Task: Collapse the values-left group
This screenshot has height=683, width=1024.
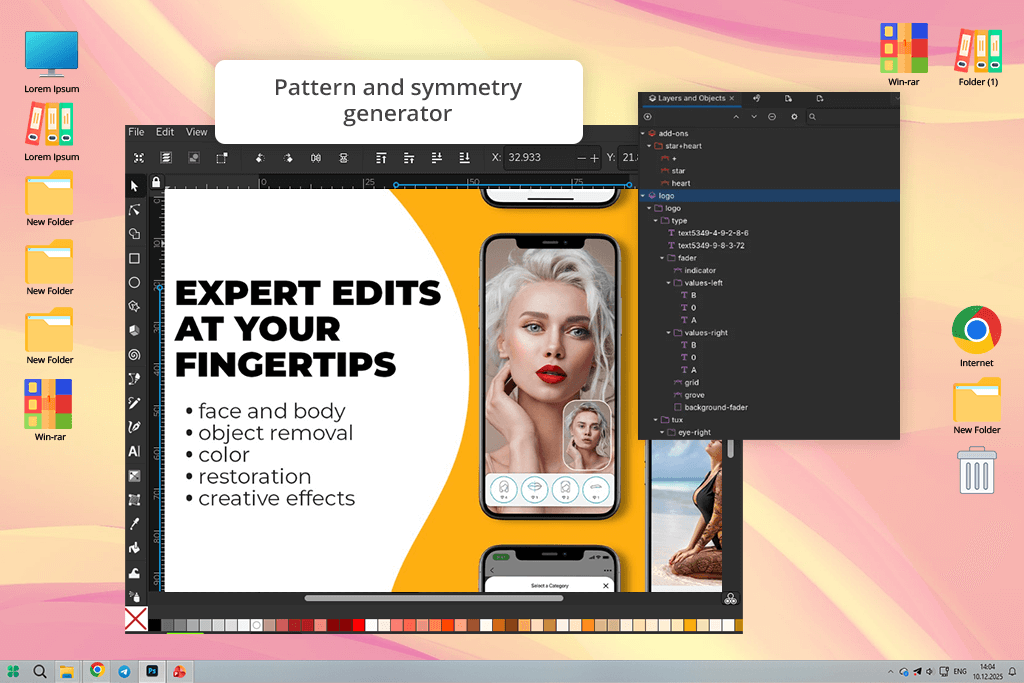Action: click(669, 283)
